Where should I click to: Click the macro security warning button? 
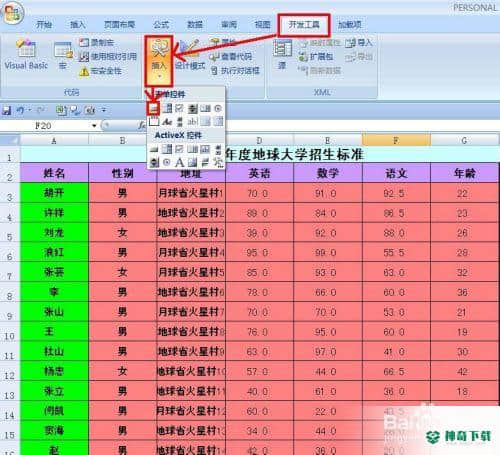[x=100, y=71]
